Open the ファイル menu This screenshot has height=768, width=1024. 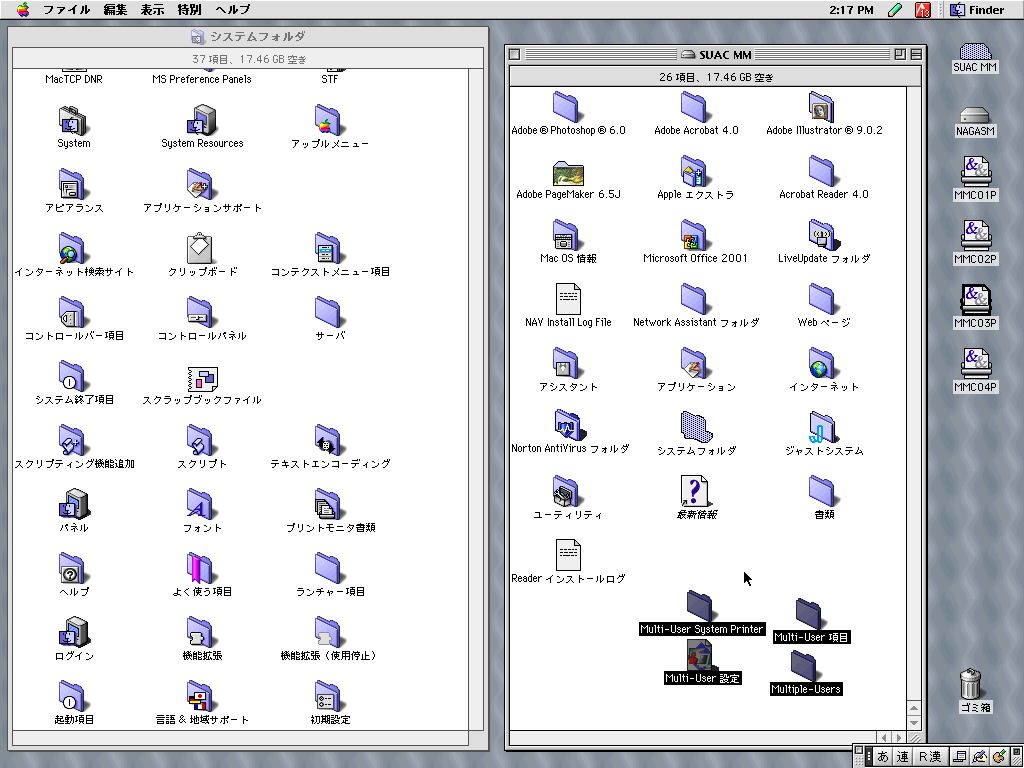pyautogui.click(x=65, y=9)
